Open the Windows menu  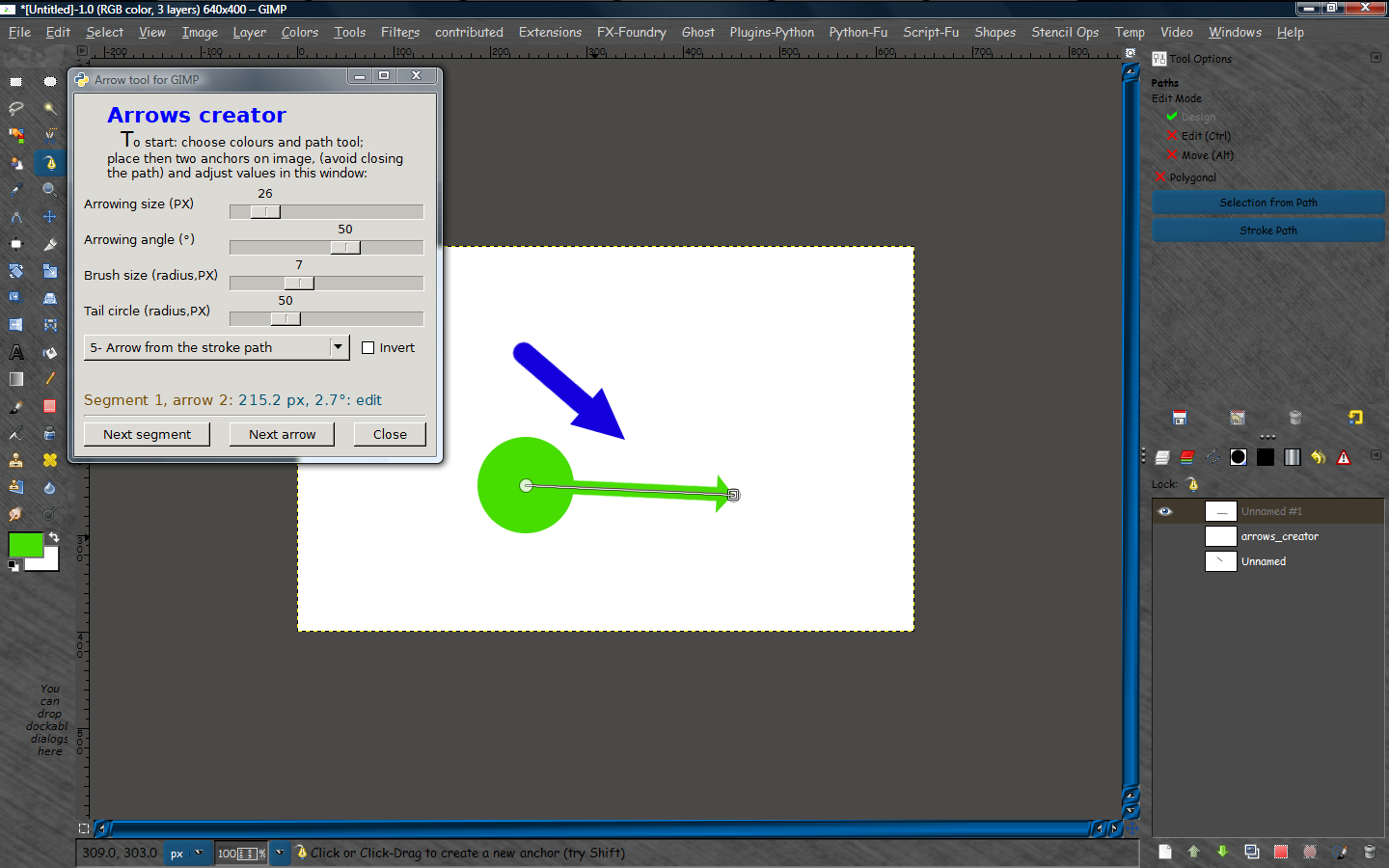pos(1235,32)
